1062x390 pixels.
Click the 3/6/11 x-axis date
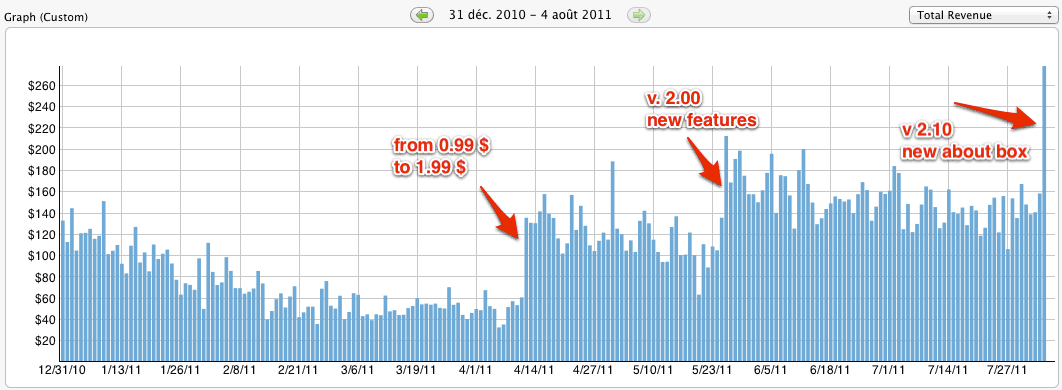(x=358, y=370)
